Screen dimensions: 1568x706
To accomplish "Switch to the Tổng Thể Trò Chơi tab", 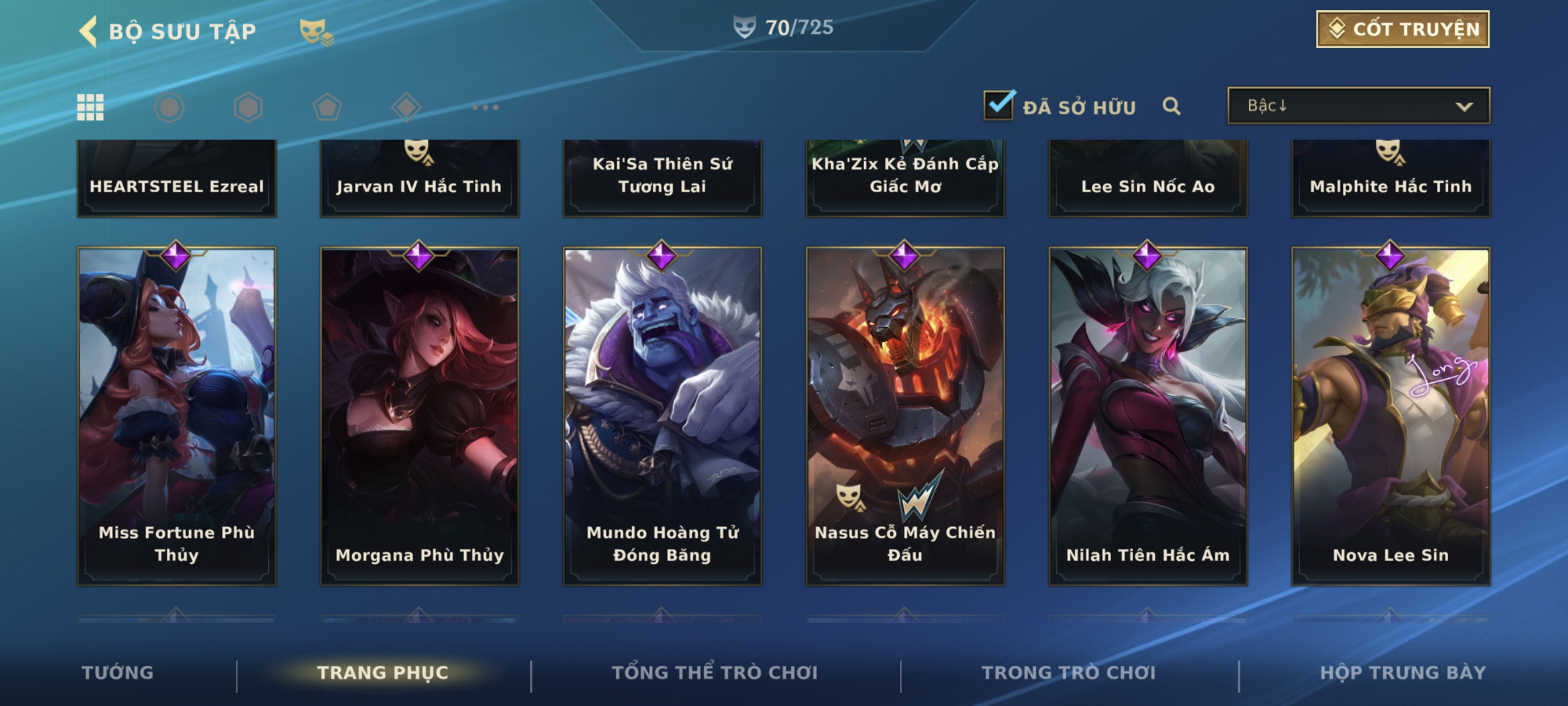I will 715,672.
